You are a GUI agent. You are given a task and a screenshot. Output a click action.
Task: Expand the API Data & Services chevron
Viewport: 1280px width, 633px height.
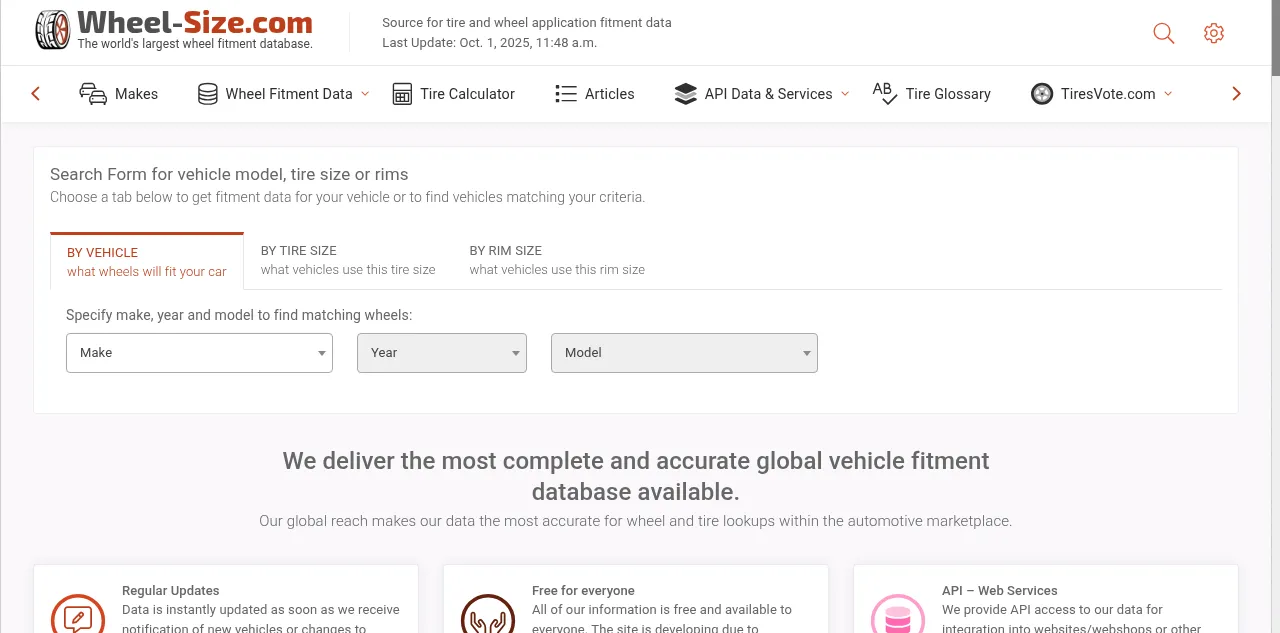tap(845, 94)
